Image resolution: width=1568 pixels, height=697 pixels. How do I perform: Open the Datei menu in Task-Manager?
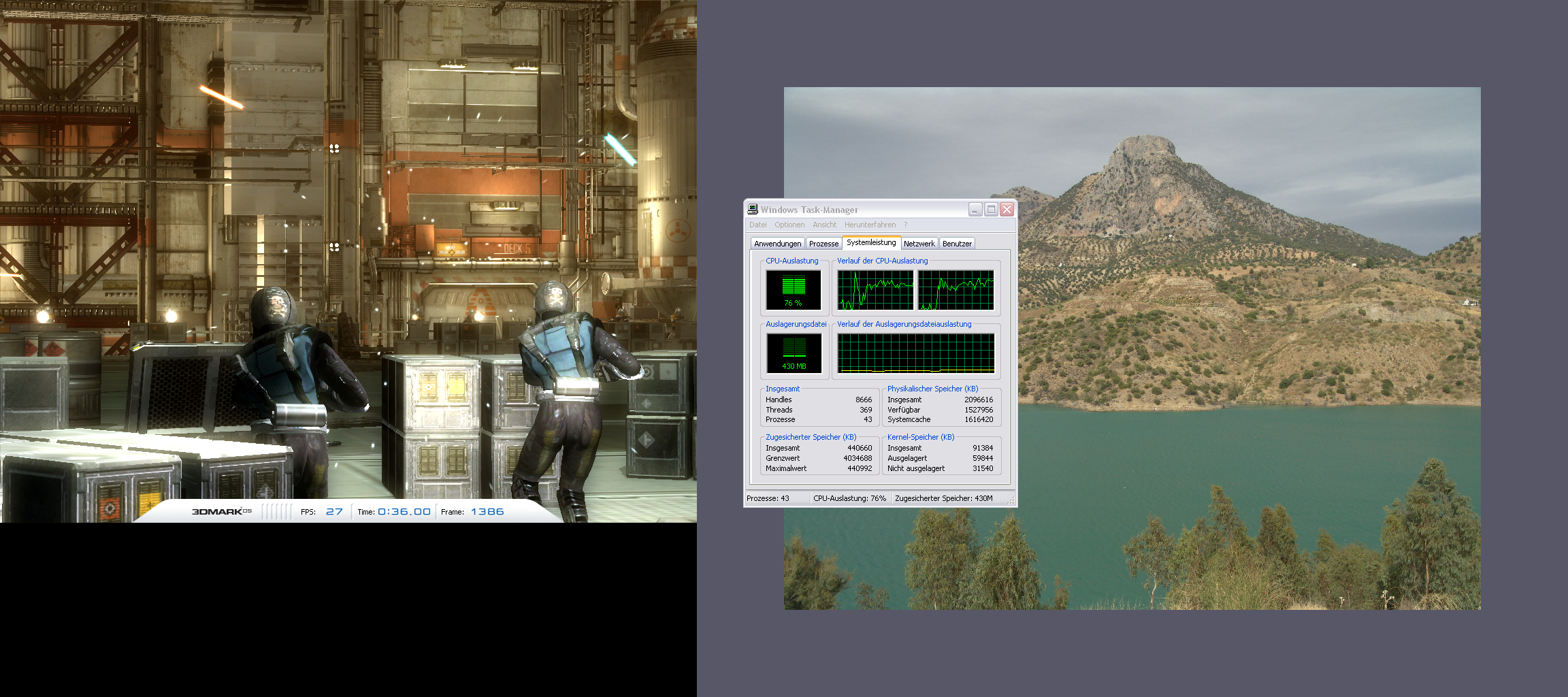[x=757, y=225]
